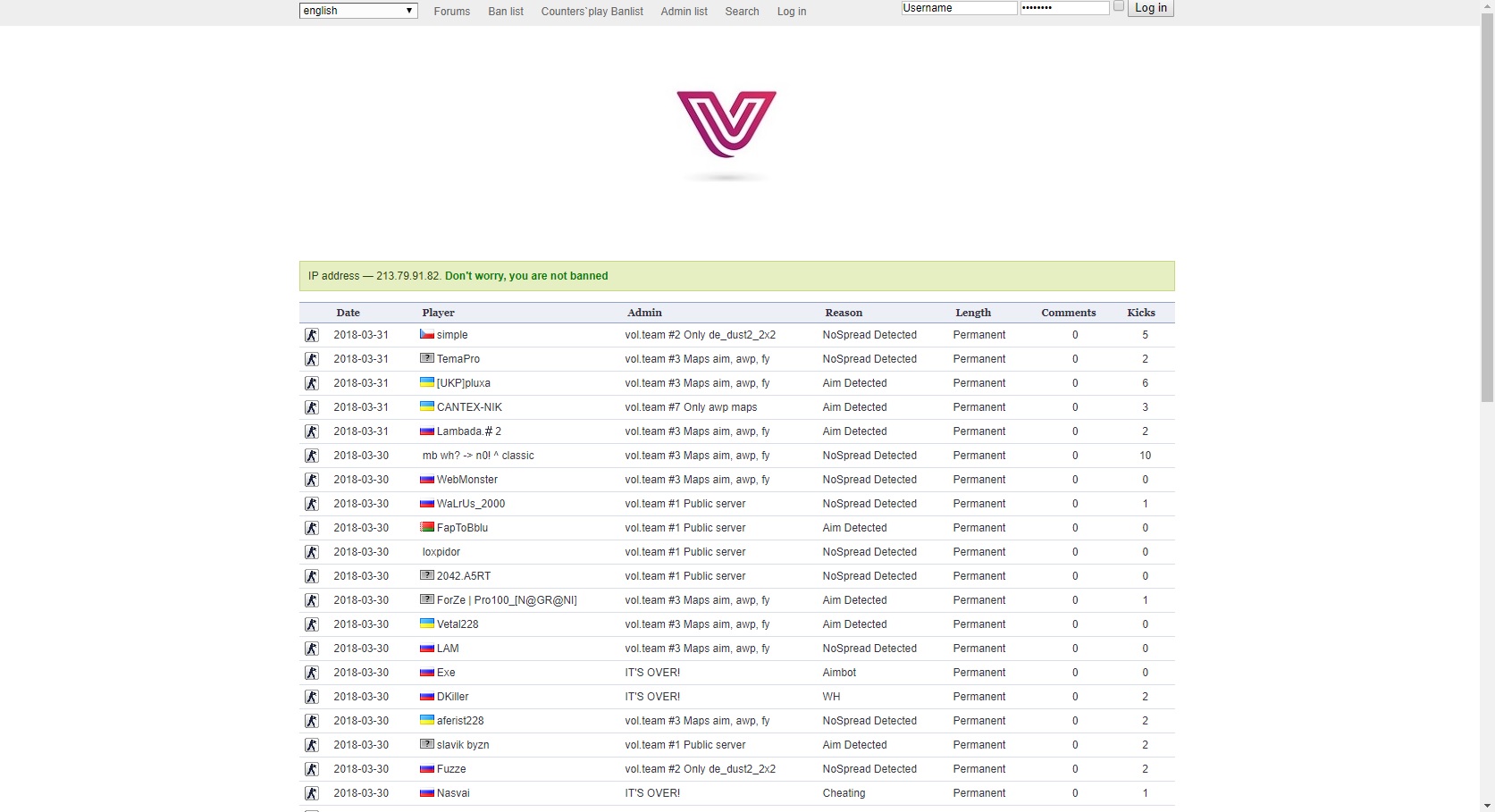This screenshot has height=812, width=1495.
Task: Click the game icon in 2042.A5RT row
Action: pos(312,576)
